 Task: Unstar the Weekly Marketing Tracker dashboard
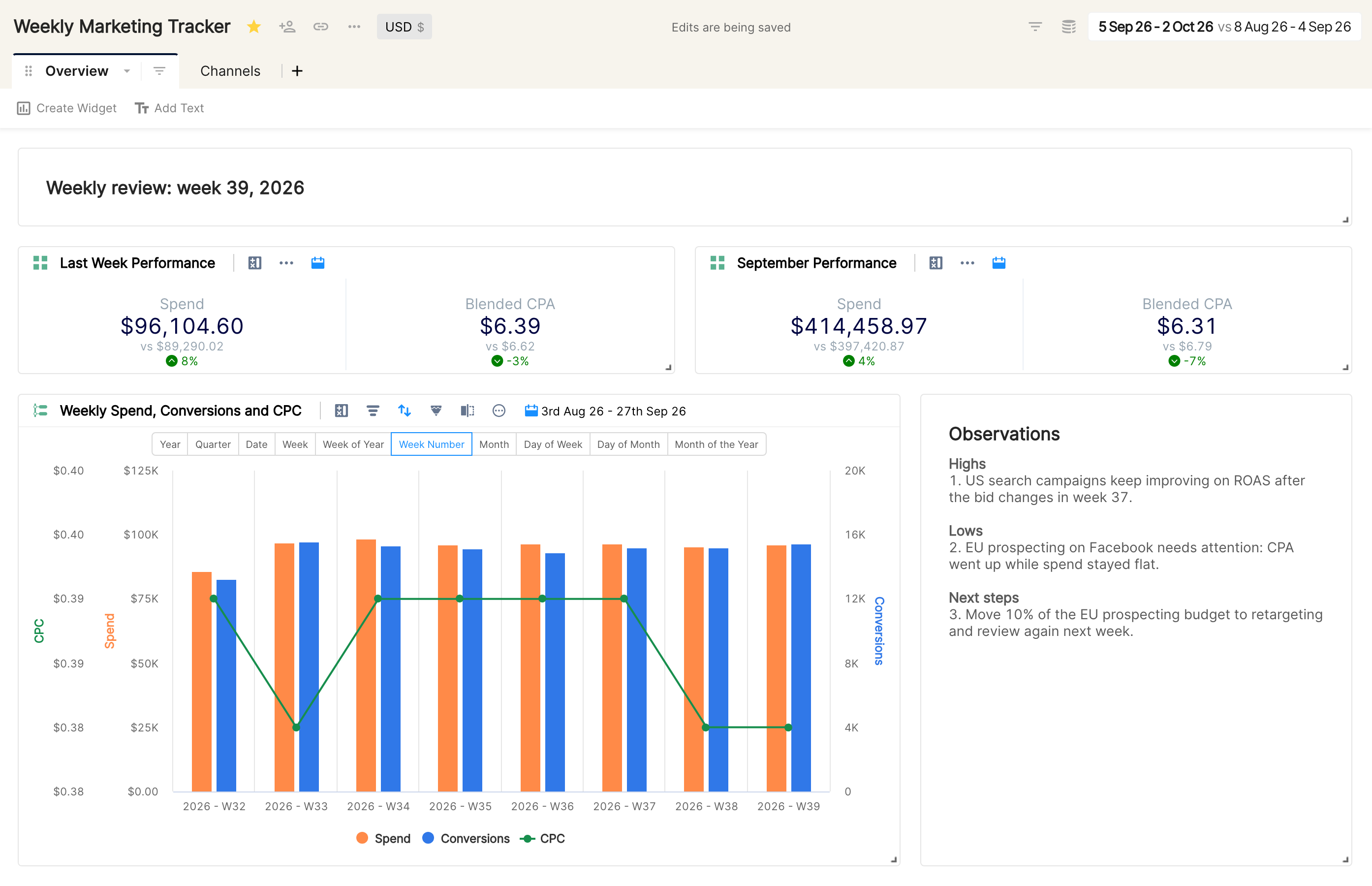253,27
